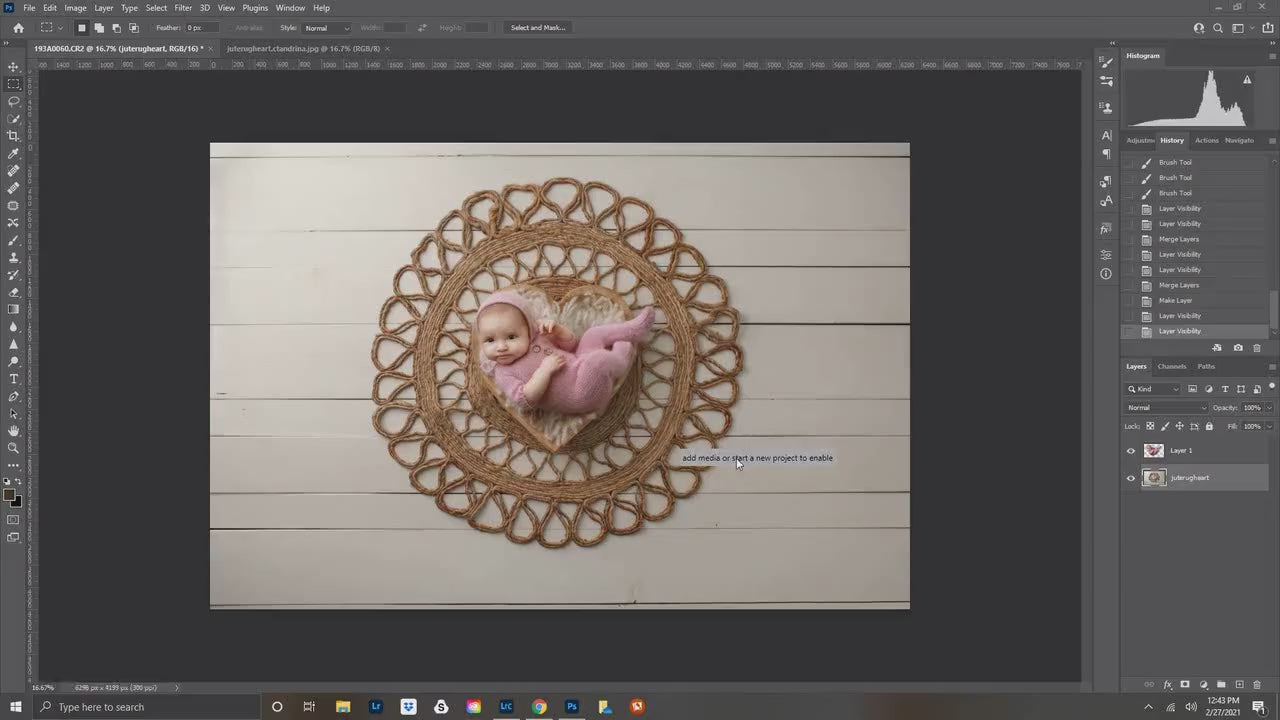Select the Horizontal Type tool
Image resolution: width=1280 pixels, height=720 pixels.
[x=13, y=379]
